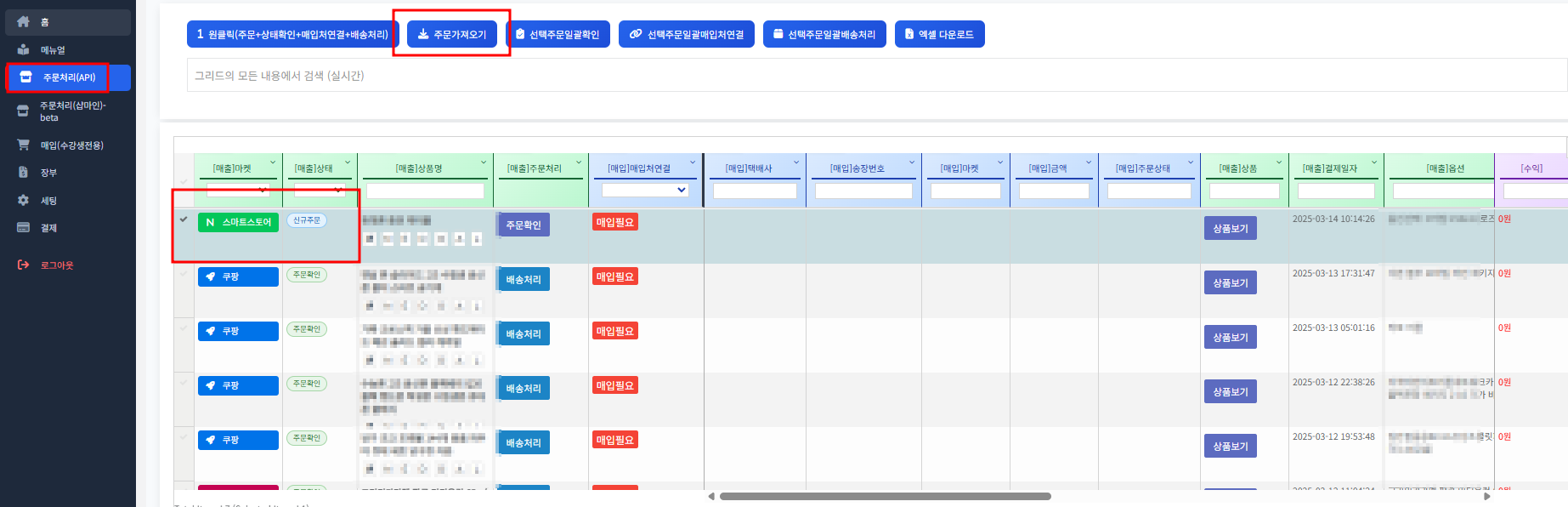Click 배송처리 in the 2025-03-12 22:38:26 row
Screen dimensions: 1568x507
coord(524,389)
